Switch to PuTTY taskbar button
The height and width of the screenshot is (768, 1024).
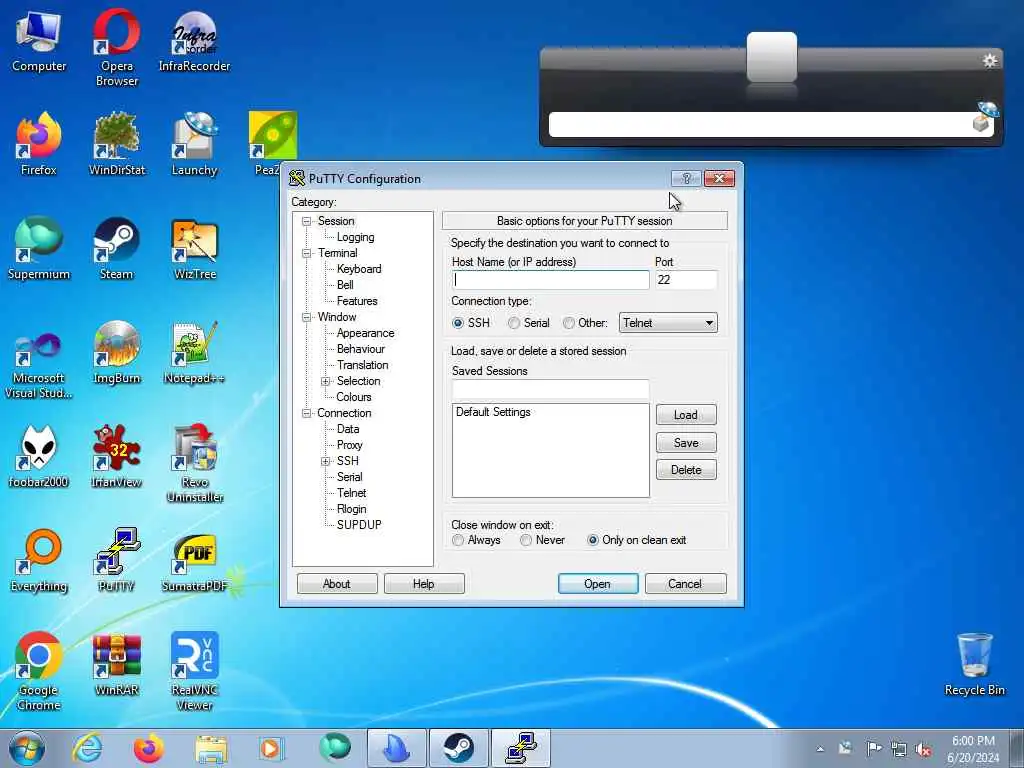(x=520, y=748)
